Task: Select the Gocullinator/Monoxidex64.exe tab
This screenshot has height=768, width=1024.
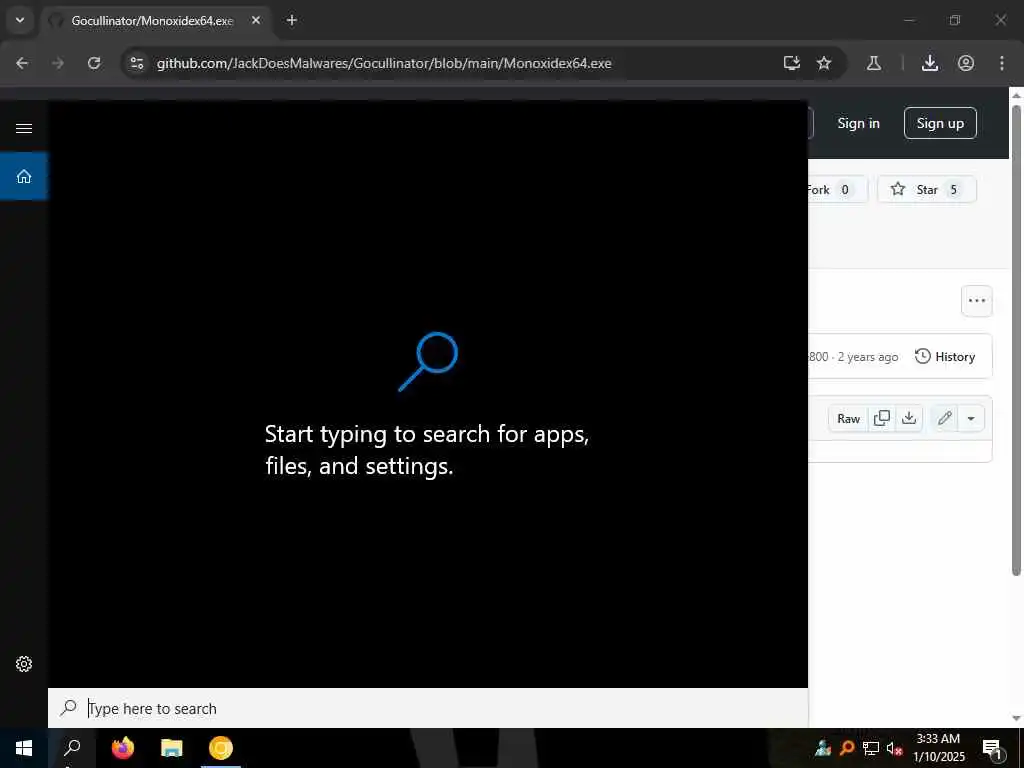Action: click(155, 20)
